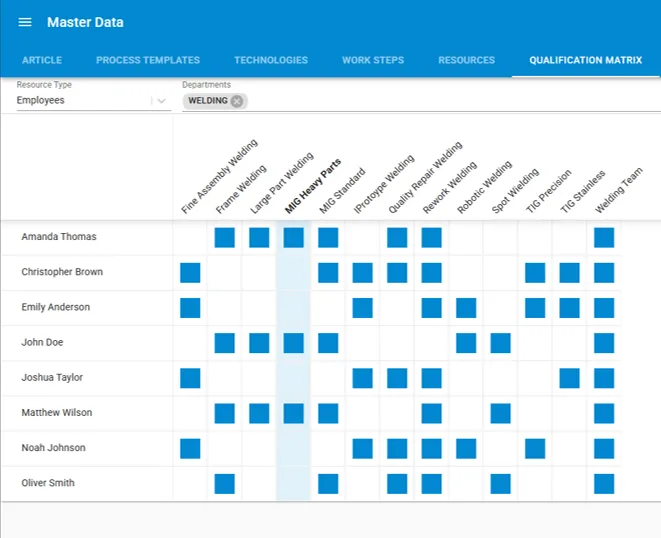Click the Oliver Smith row name
This screenshot has width=661, height=538.
click(x=48, y=483)
